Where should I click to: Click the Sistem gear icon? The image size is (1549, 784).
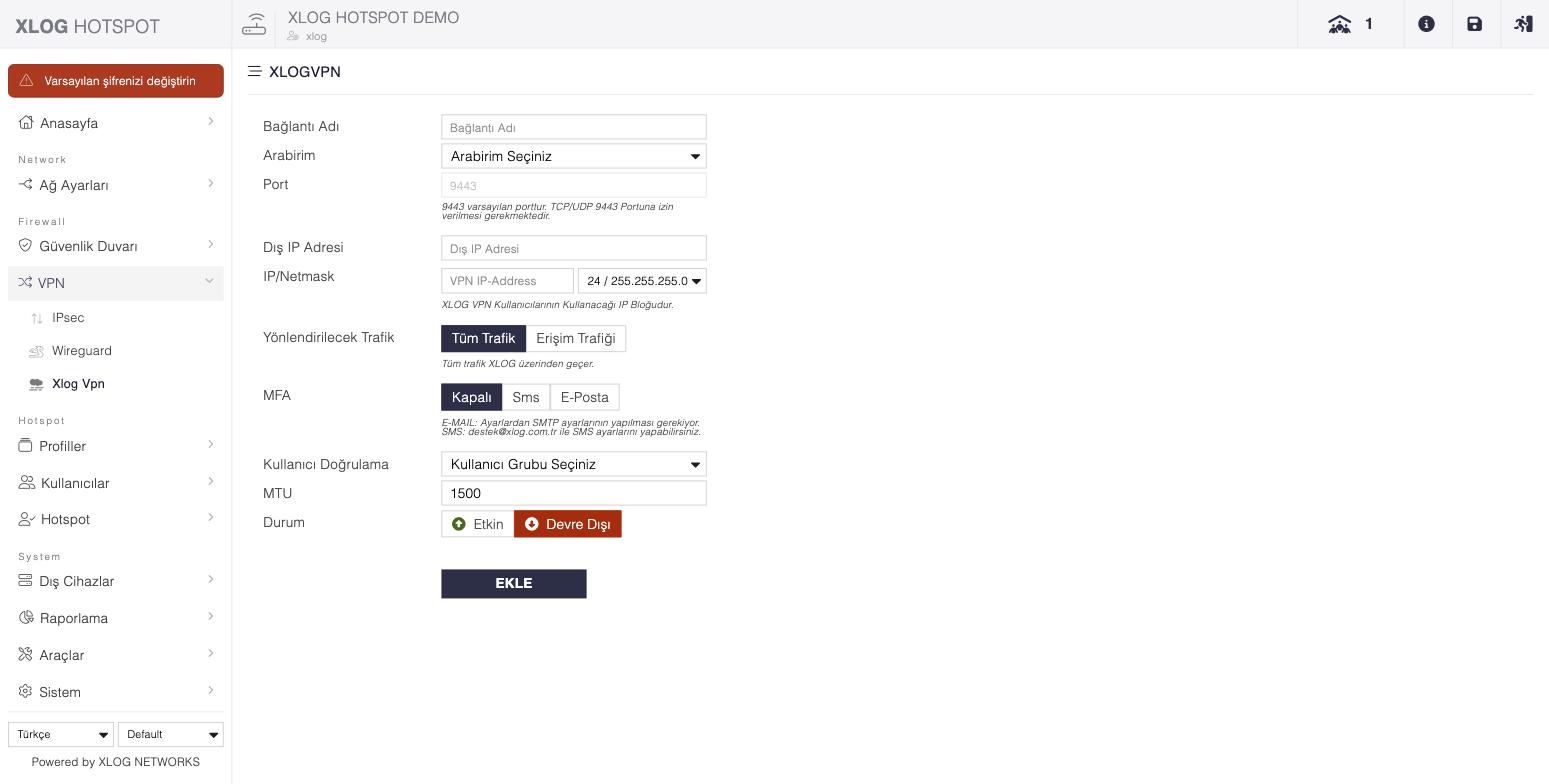coord(26,692)
